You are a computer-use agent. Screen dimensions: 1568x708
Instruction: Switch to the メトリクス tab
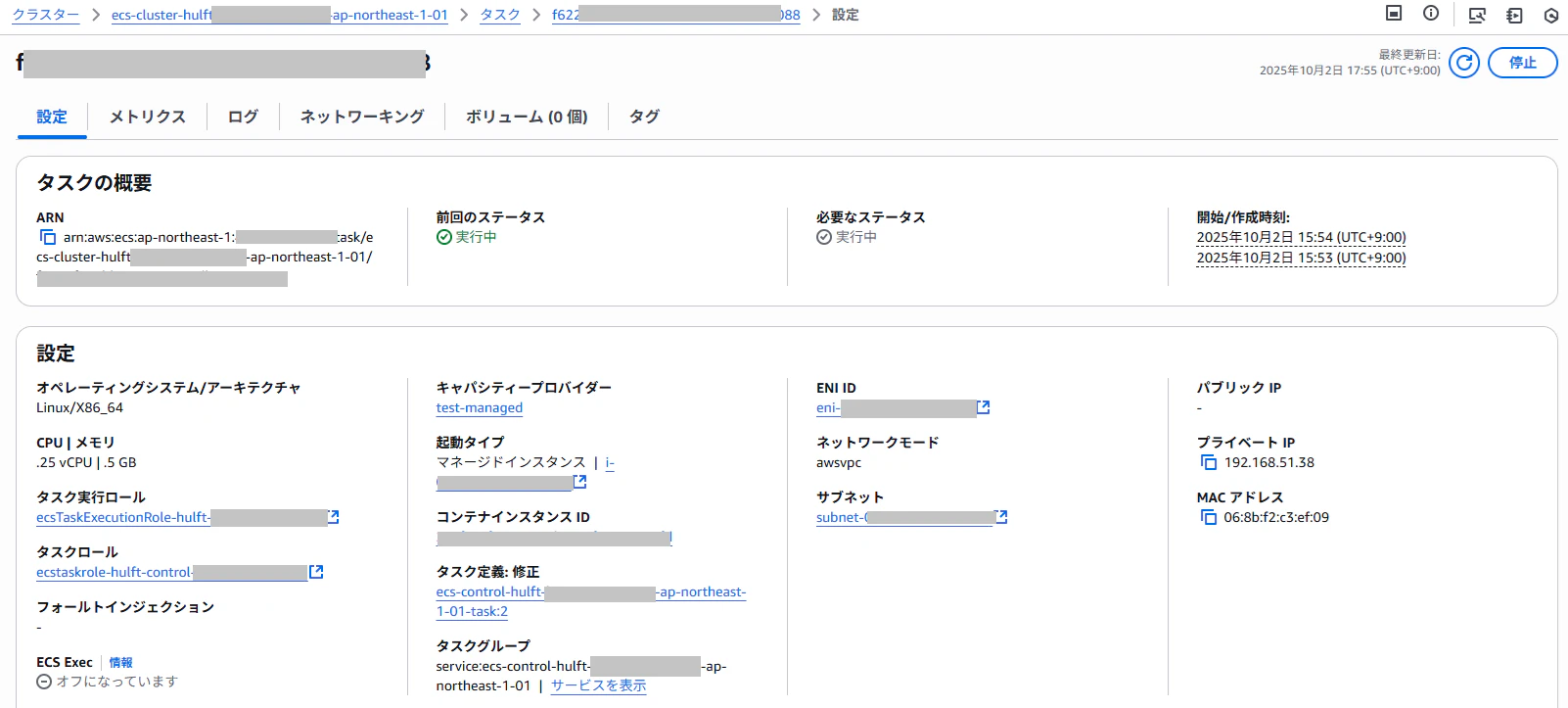(x=148, y=117)
